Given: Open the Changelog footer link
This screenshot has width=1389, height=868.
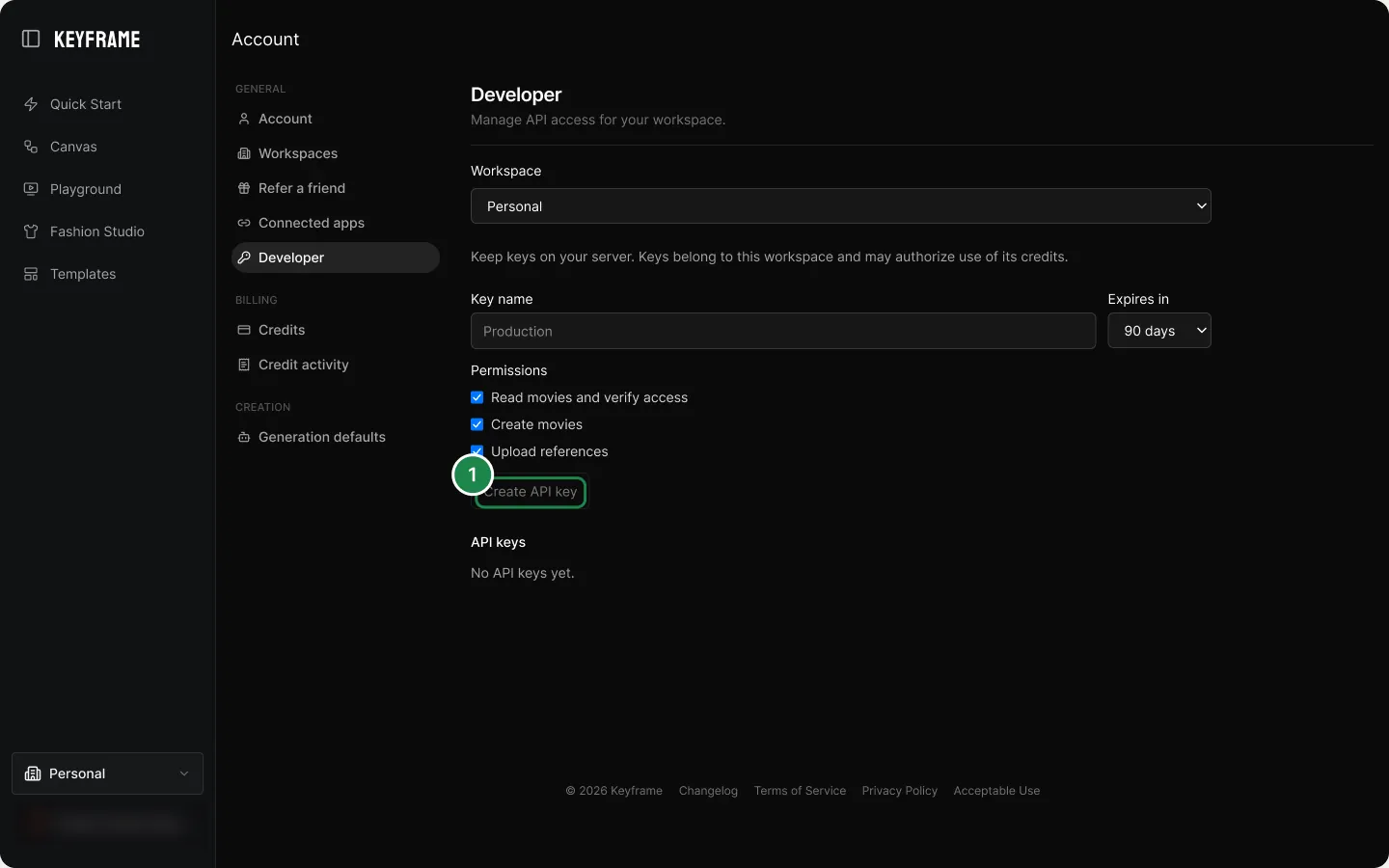Looking at the screenshot, I should (708, 791).
